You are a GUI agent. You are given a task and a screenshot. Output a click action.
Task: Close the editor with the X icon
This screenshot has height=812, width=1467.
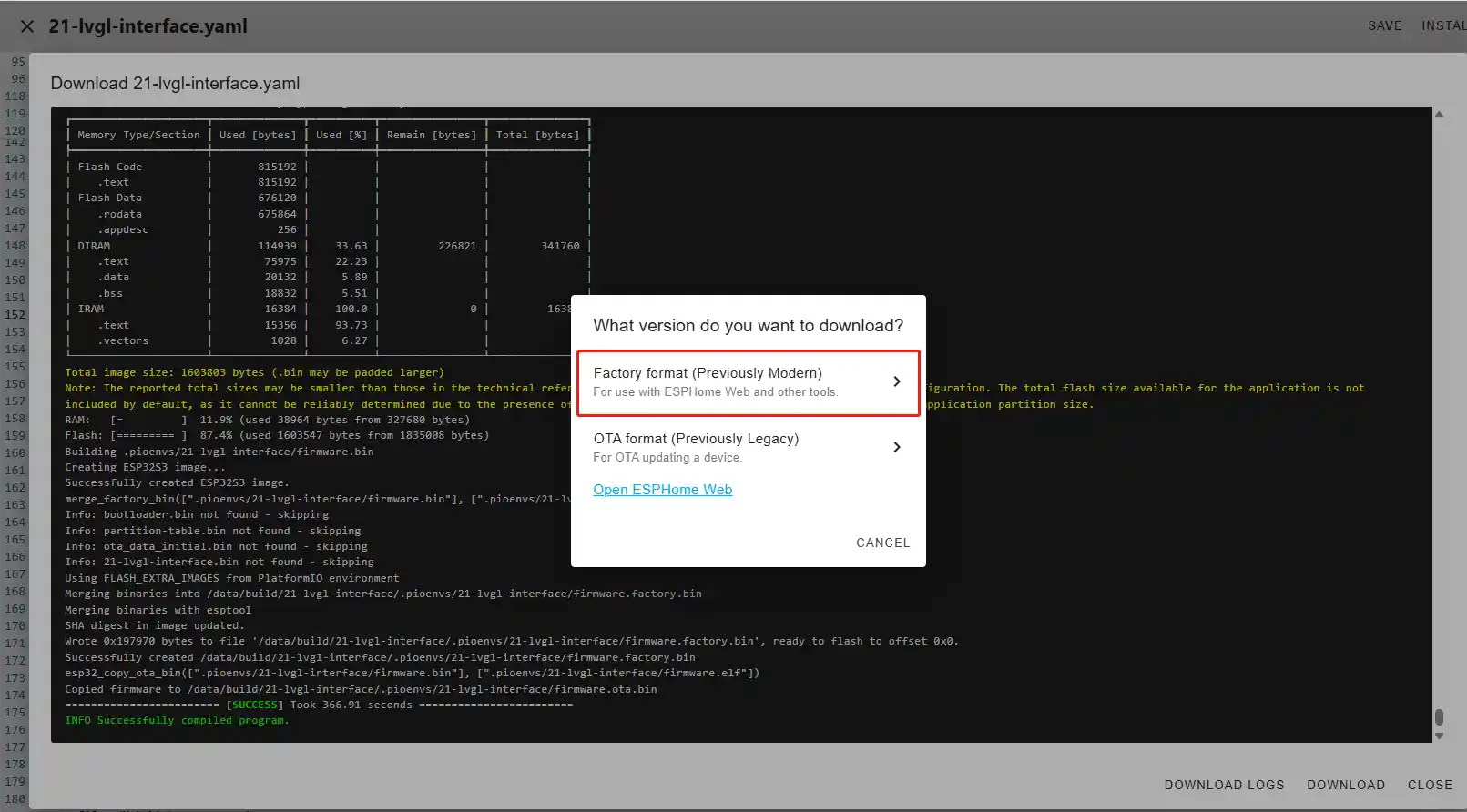[x=27, y=26]
